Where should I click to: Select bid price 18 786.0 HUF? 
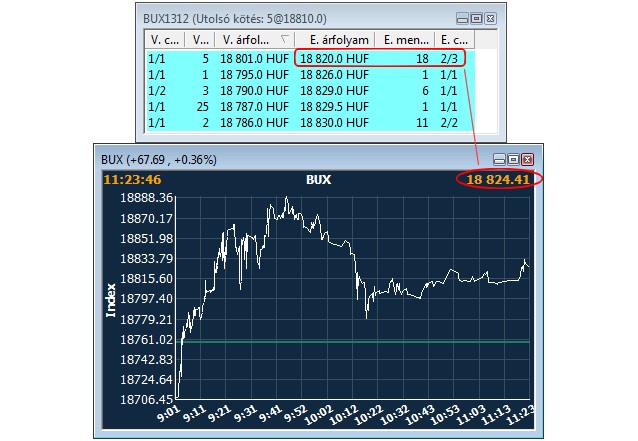click(254, 122)
